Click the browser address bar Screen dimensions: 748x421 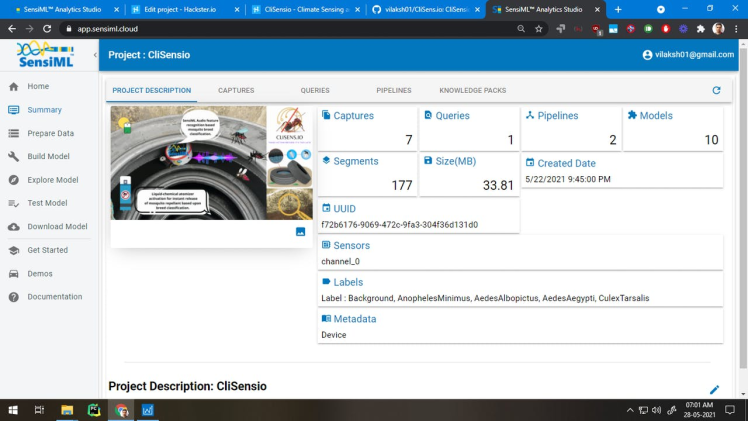[280, 29]
